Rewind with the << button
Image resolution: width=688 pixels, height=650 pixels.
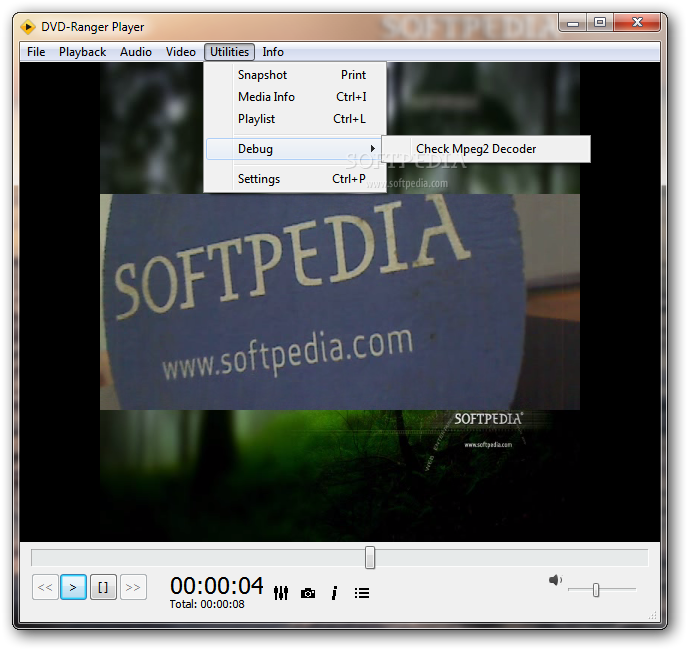point(45,587)
